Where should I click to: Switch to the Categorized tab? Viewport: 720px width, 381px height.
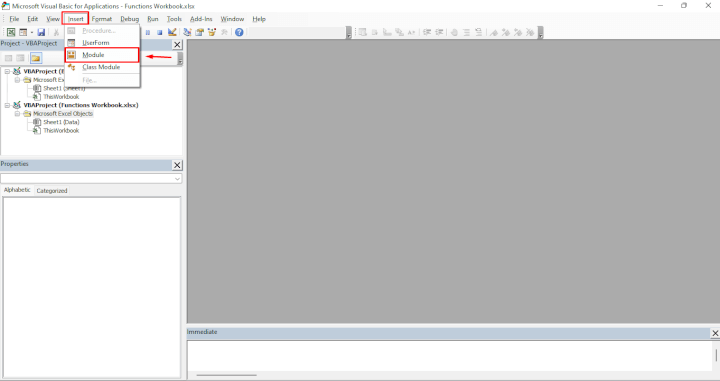pyautogui.click(x=52, y=190)
